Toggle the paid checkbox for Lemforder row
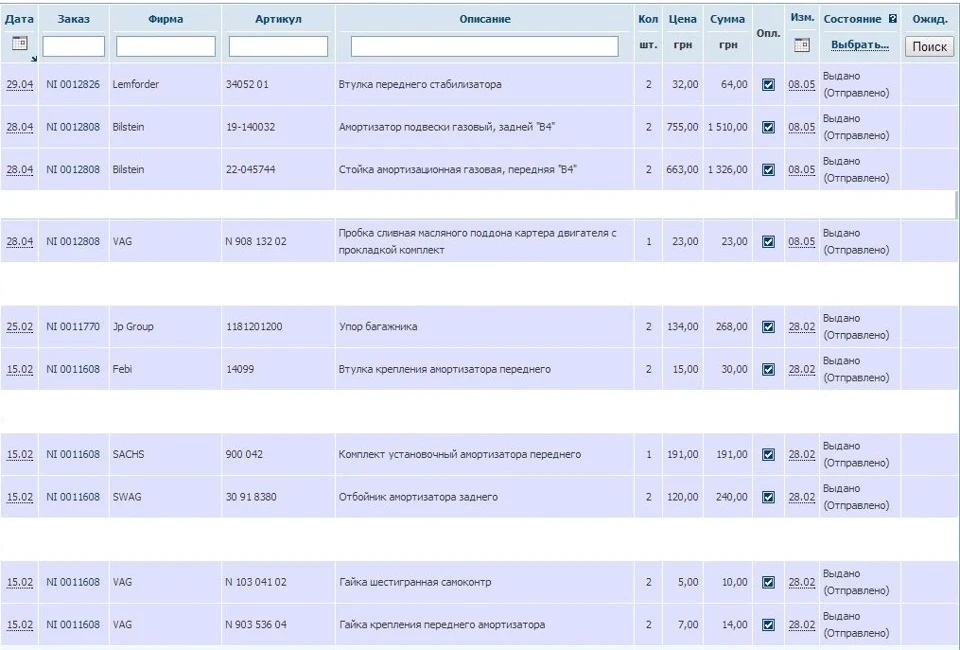Image resolution: width=960 pixels, height=650 pixels. click(768, 84)
